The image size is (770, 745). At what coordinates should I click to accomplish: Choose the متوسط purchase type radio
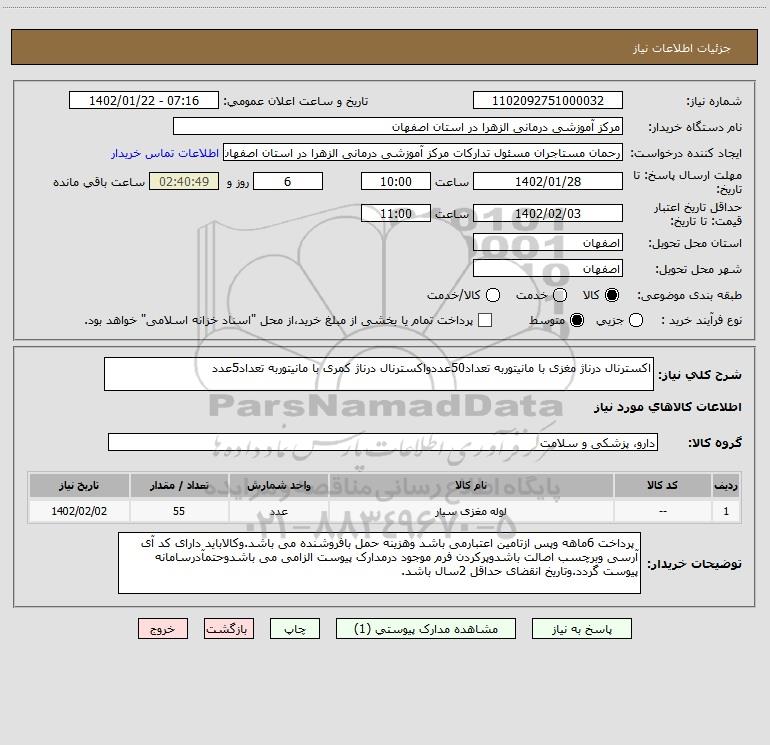click(577, 320)
